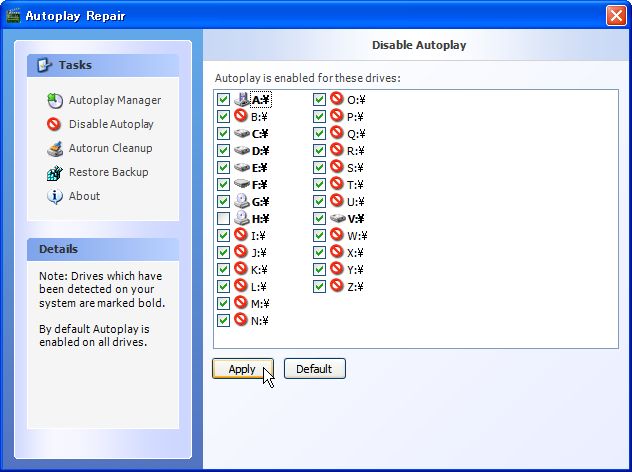Toggle the P:¥ drive checkbox
632x472 pixels.
(x=319, y=116)
